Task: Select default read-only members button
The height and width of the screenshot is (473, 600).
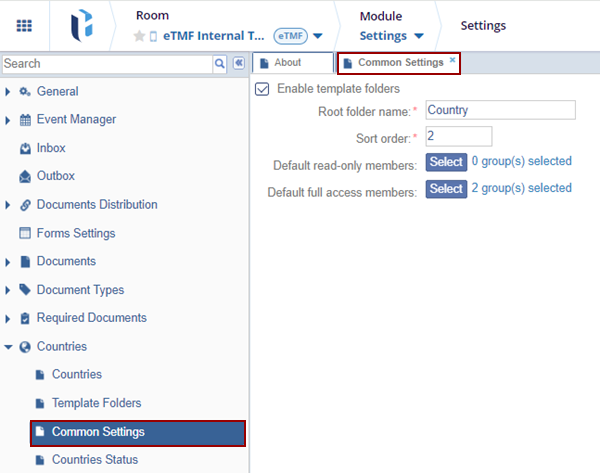Action: [x=446, y=162]
